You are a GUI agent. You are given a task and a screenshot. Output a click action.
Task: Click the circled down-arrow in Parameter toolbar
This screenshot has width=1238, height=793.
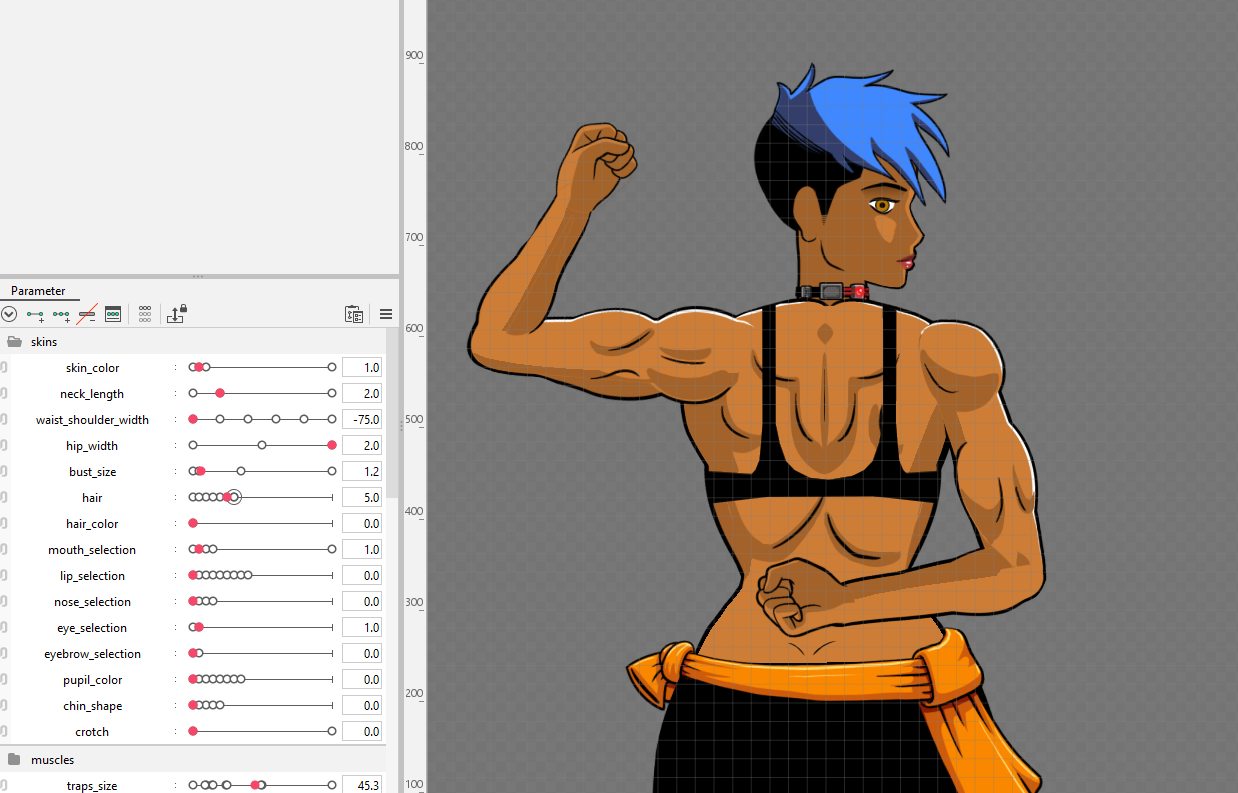pos(9,314)
